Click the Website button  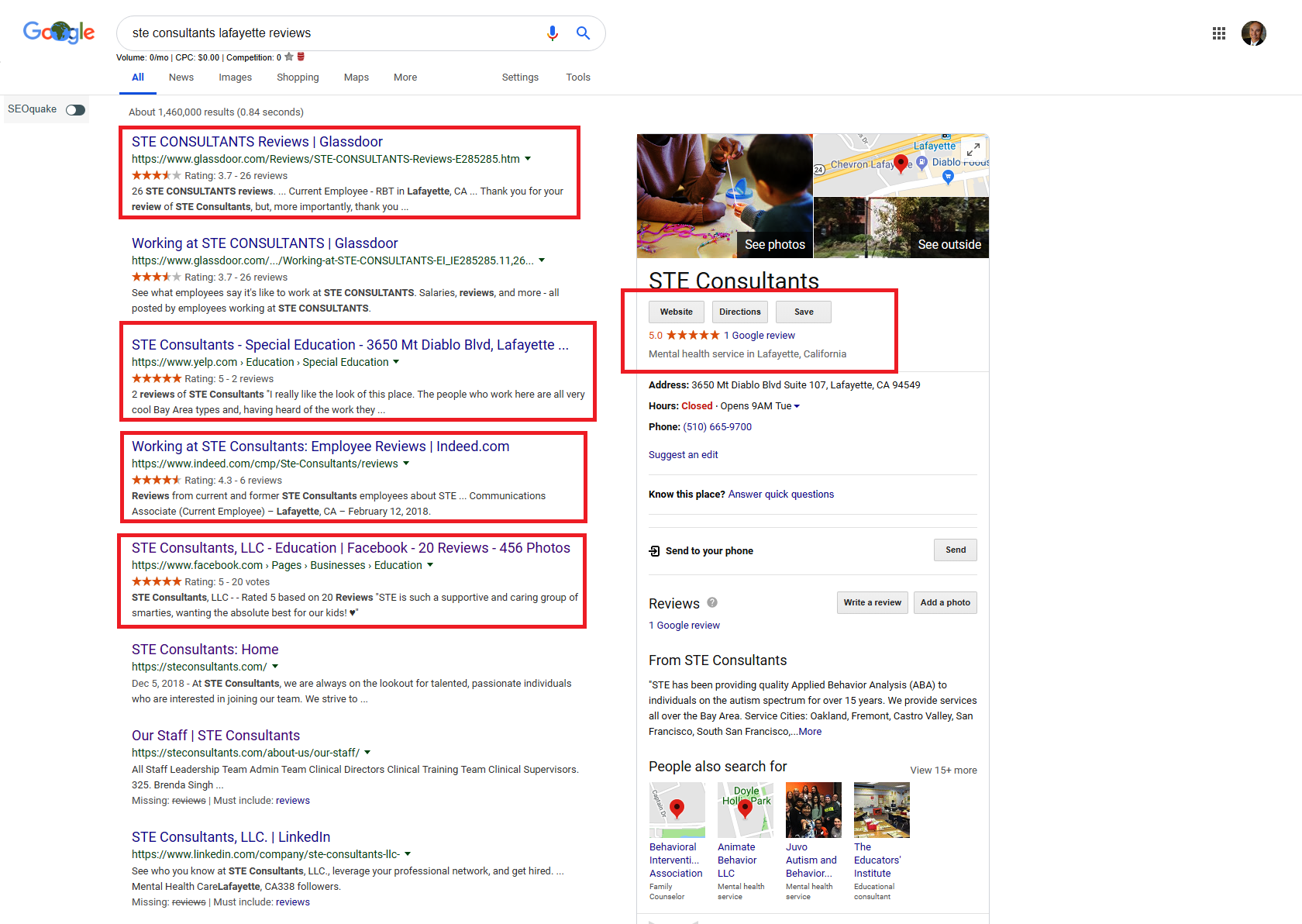point(677,312)
